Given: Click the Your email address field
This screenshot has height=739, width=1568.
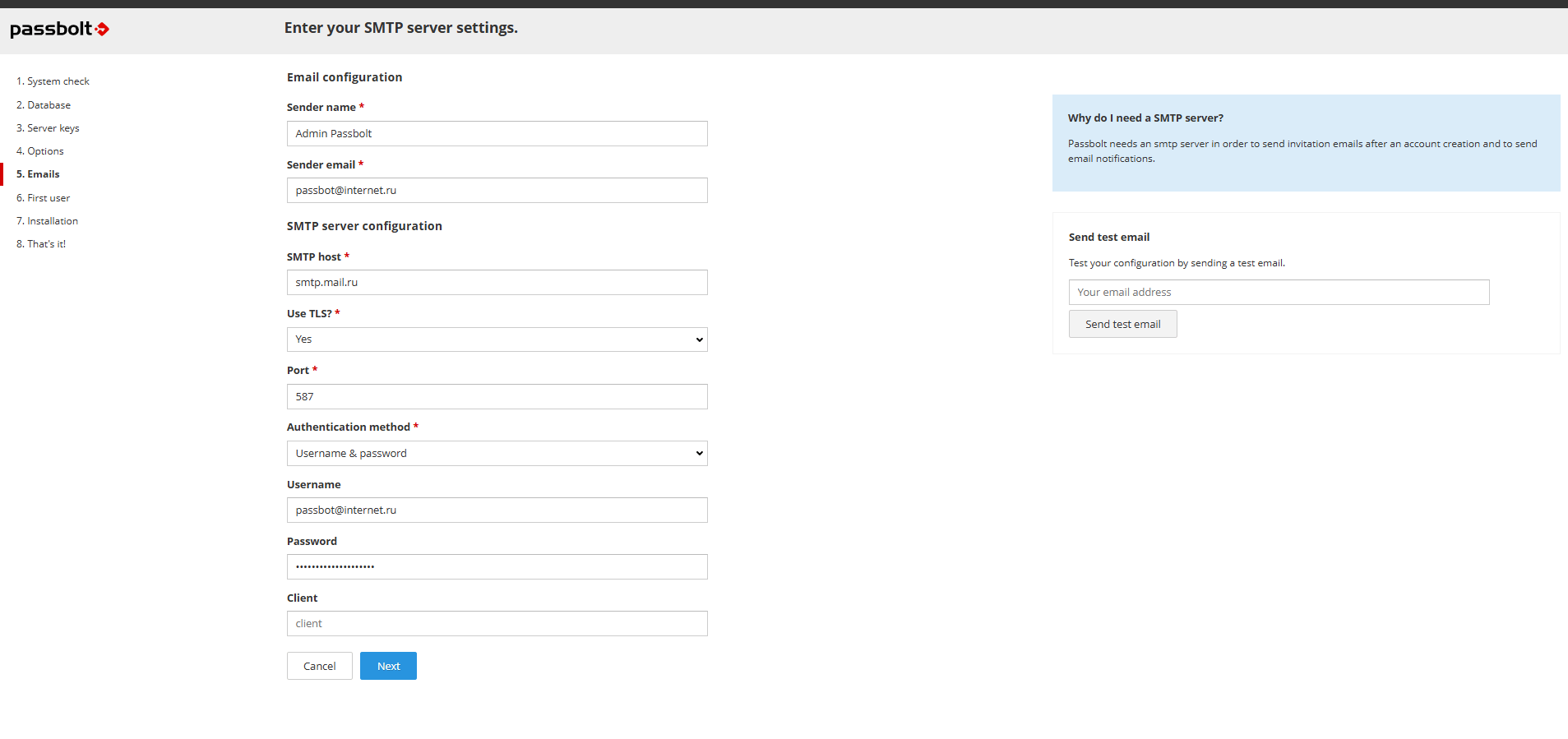Looking at the screenshot, I should point(1279,292).
